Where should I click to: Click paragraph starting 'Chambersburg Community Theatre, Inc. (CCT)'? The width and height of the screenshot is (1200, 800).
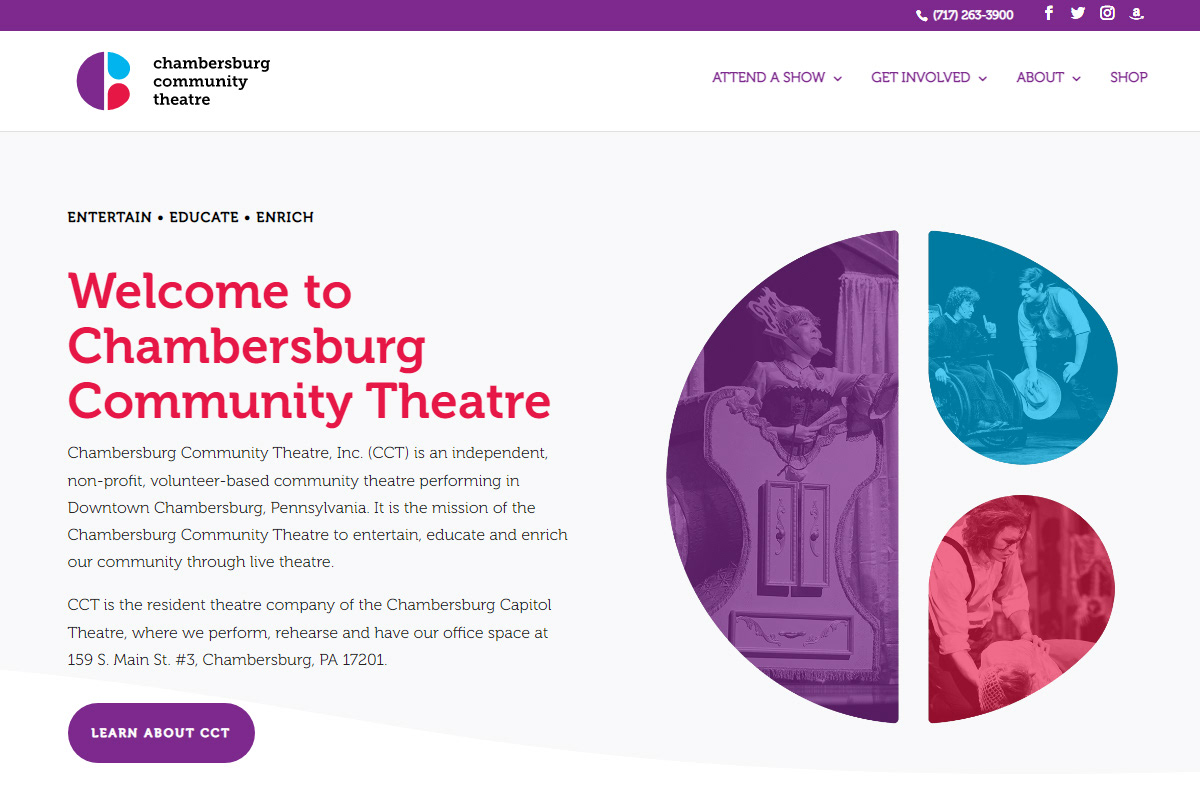[317, 507]
